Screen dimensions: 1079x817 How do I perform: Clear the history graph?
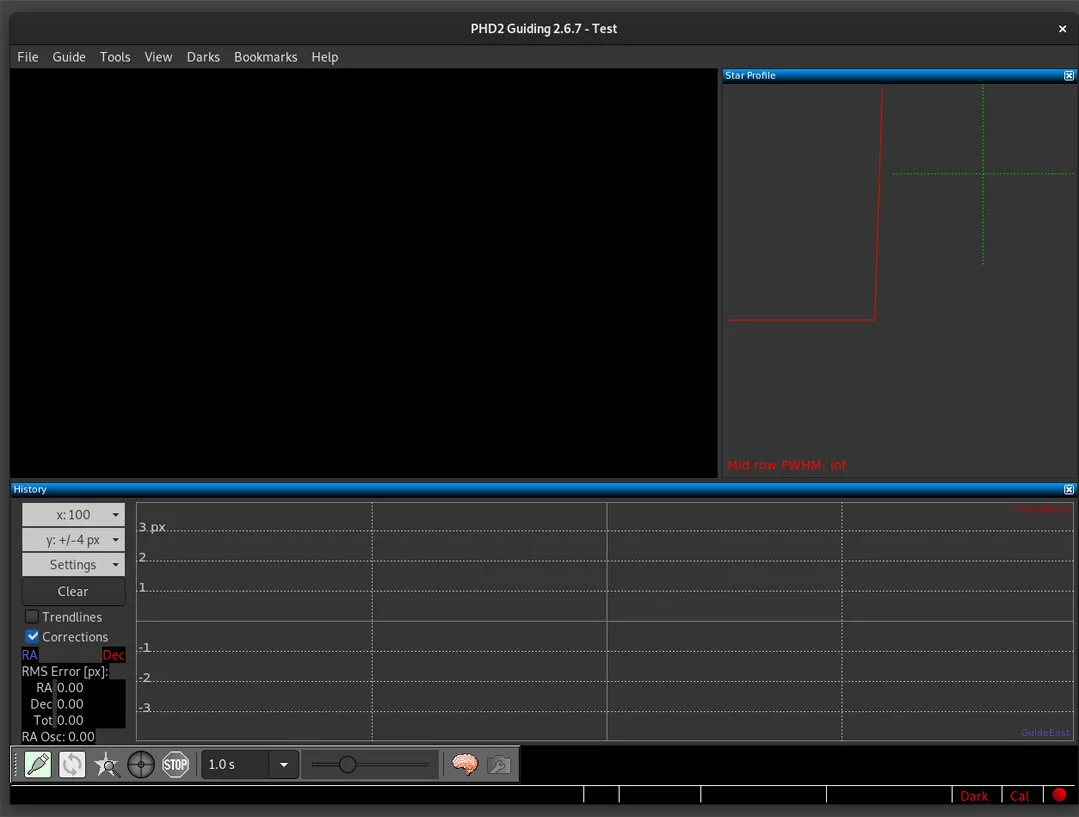point(74,591)
